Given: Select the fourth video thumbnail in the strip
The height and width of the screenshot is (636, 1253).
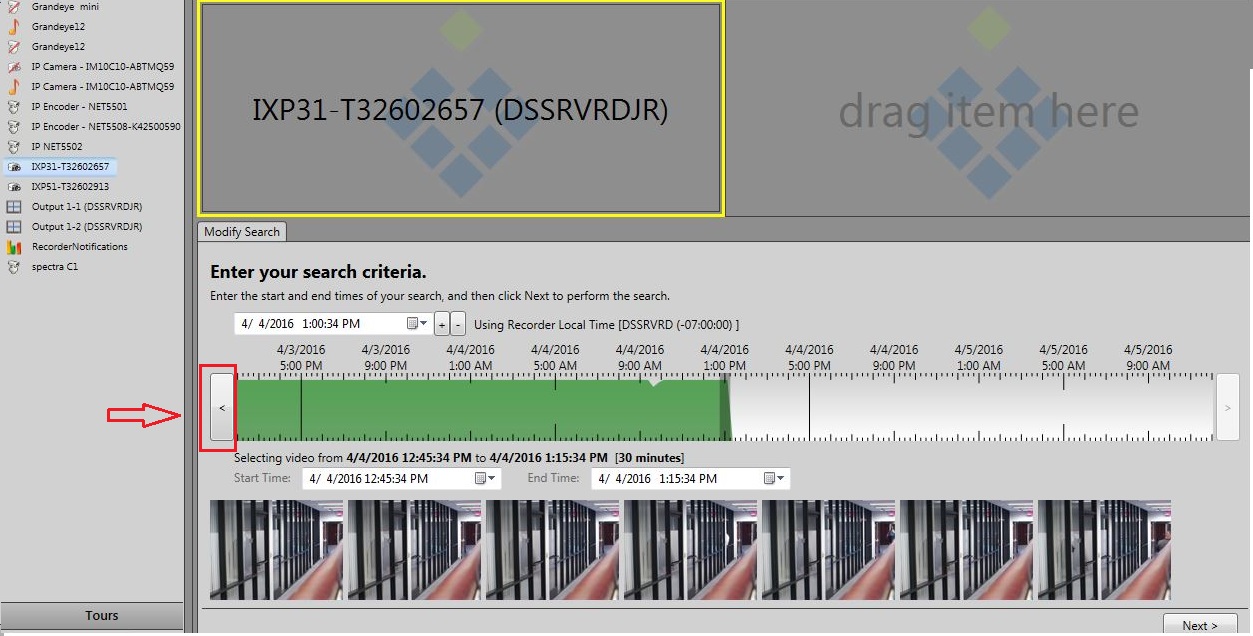Looking at the screenshot, I should 690,550.
